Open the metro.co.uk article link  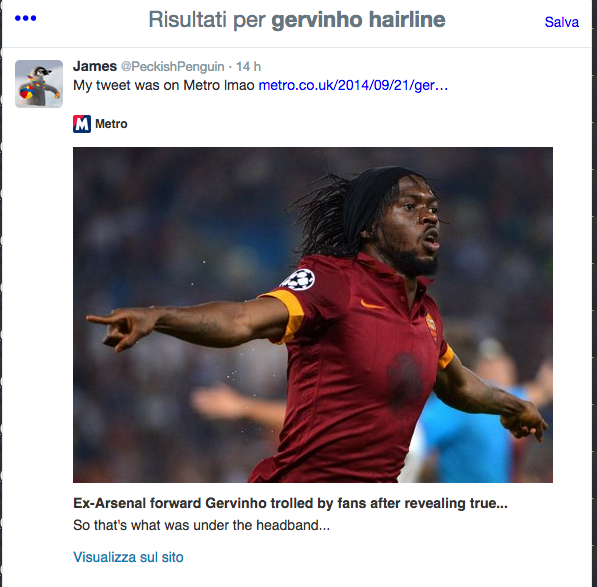353,85
